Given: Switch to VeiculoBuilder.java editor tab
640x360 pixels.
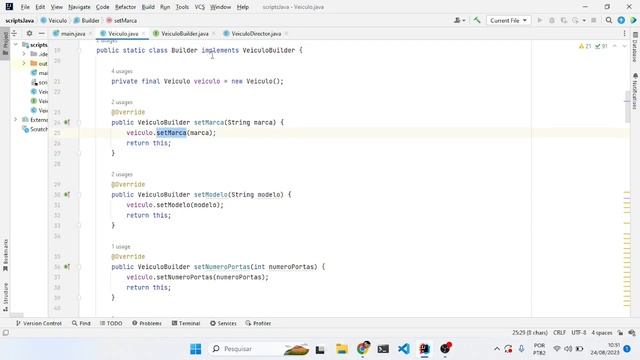Looking at the screenshot, I should 184,33.
